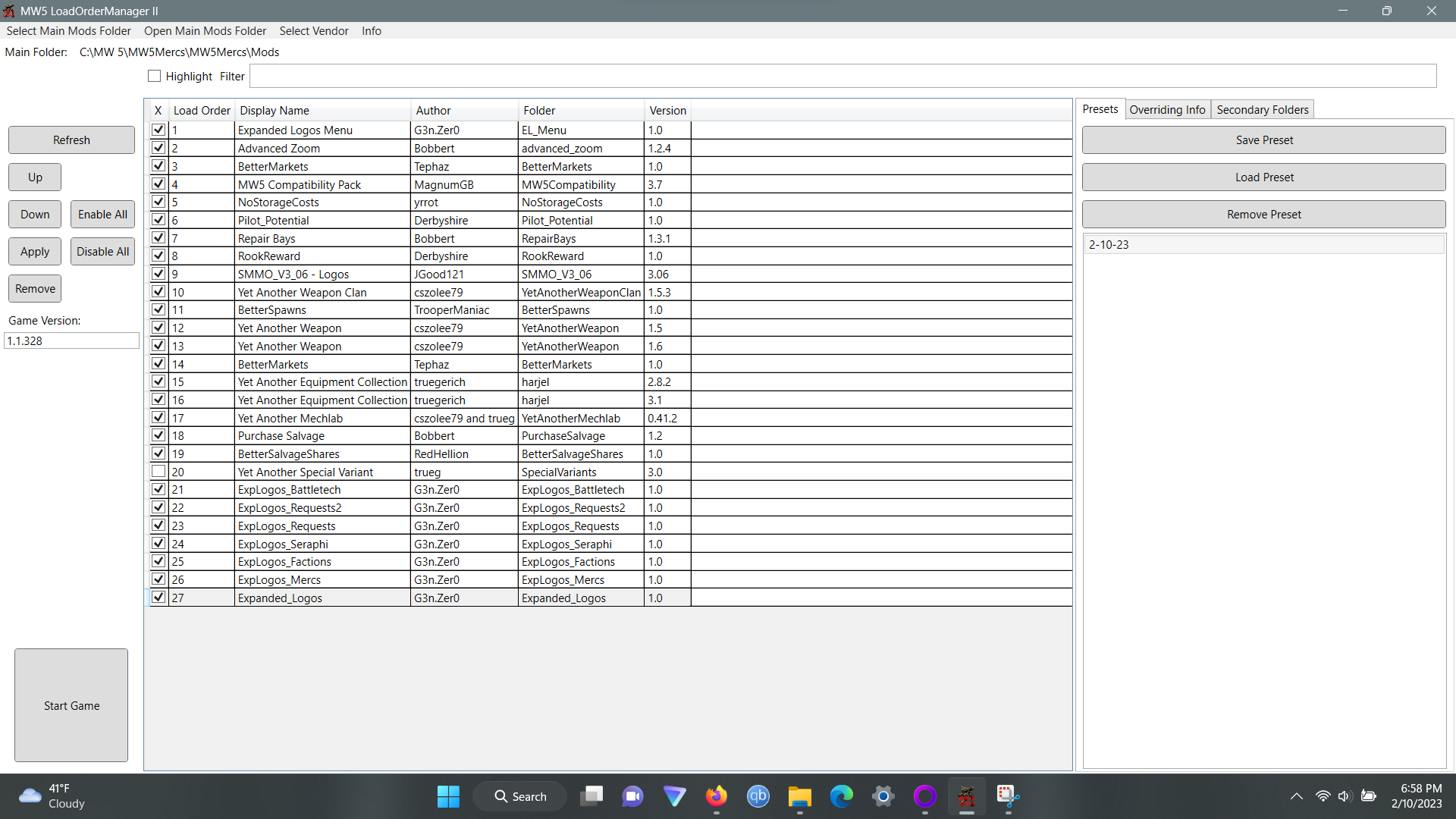Disable Purchase Salvage mod checkbox
Image resolution: width=1456 pixels, height=819 pixels.
coord(158,435)
